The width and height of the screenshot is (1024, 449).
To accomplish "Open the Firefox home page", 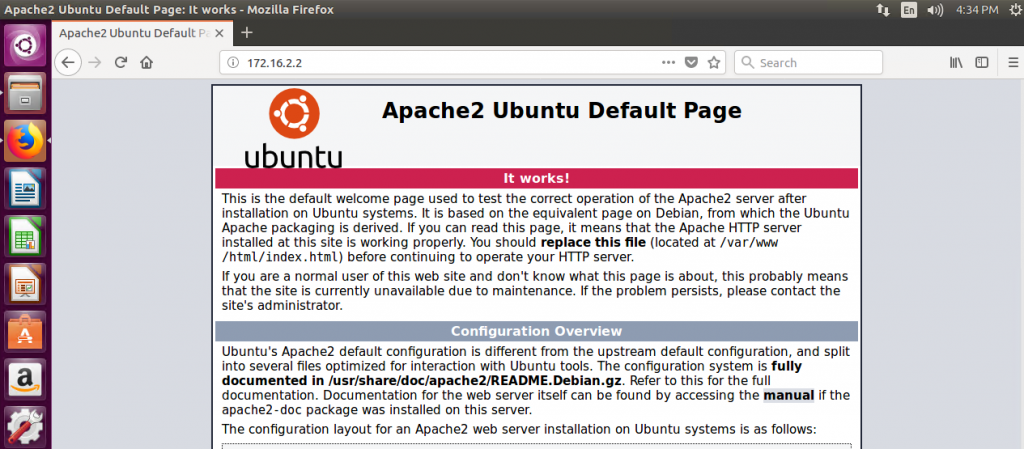I will 146,63.
